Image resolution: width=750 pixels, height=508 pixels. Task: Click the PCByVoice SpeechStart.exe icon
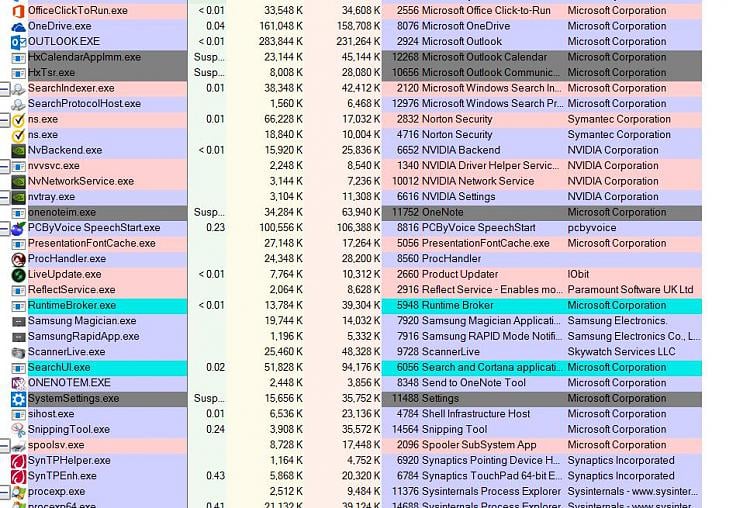coord(18,228)
